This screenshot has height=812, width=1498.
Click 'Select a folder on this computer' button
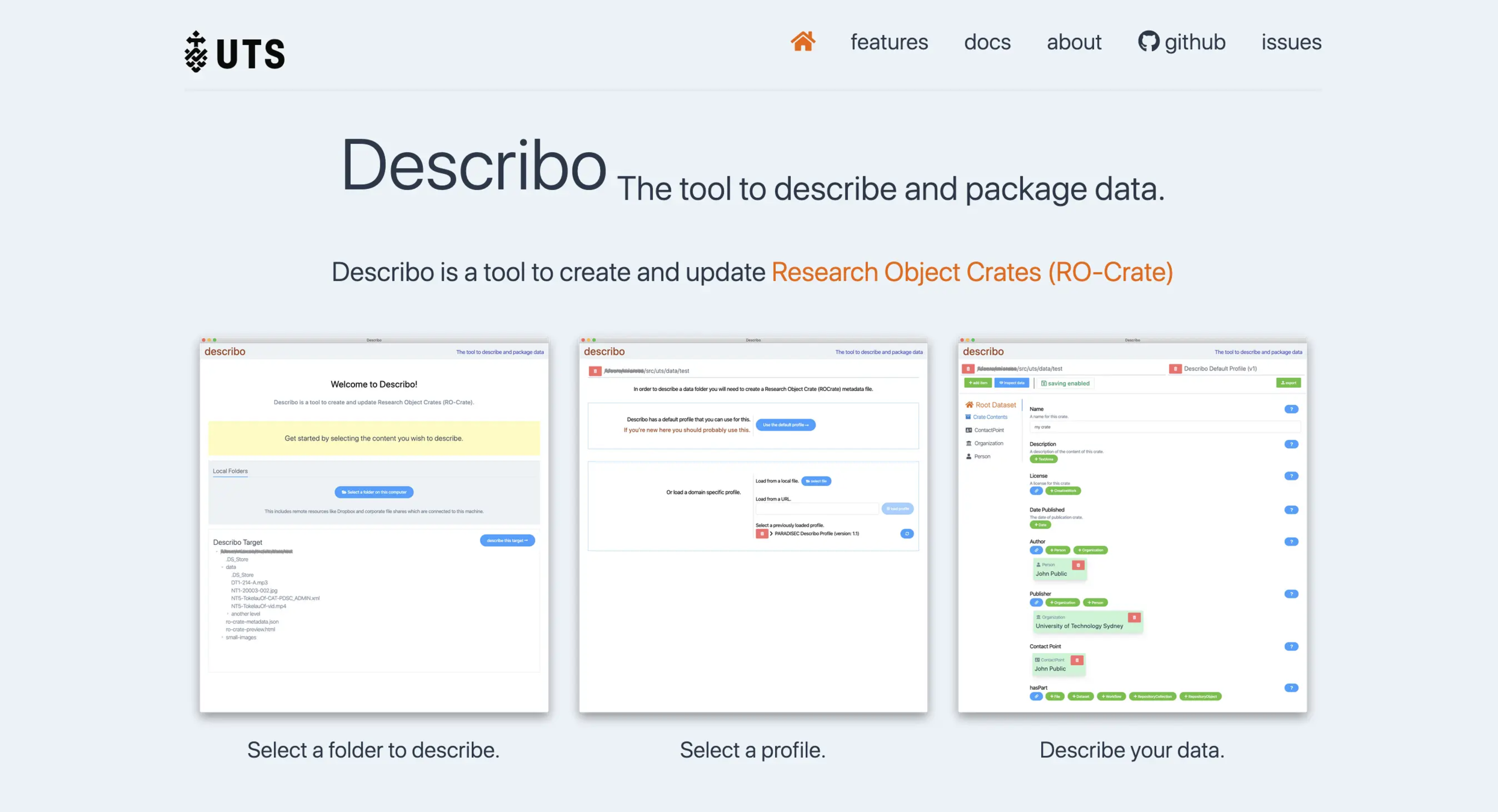click(374, 492)
